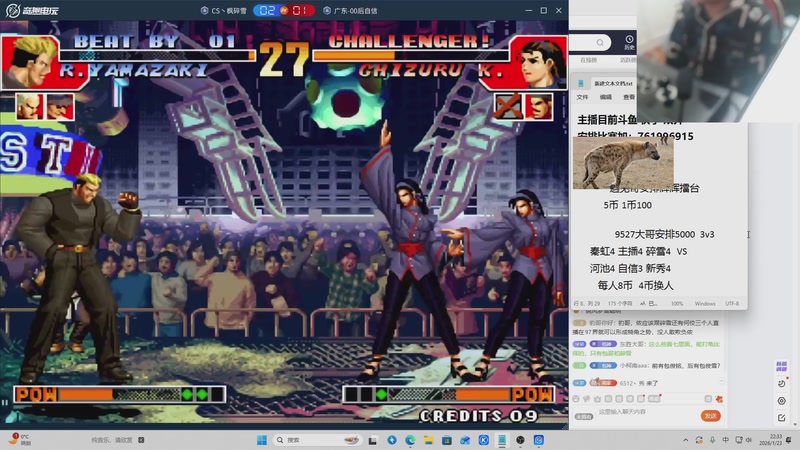Click the notification bell in the system tray
The image size is (800, 450).
(789, 440)
